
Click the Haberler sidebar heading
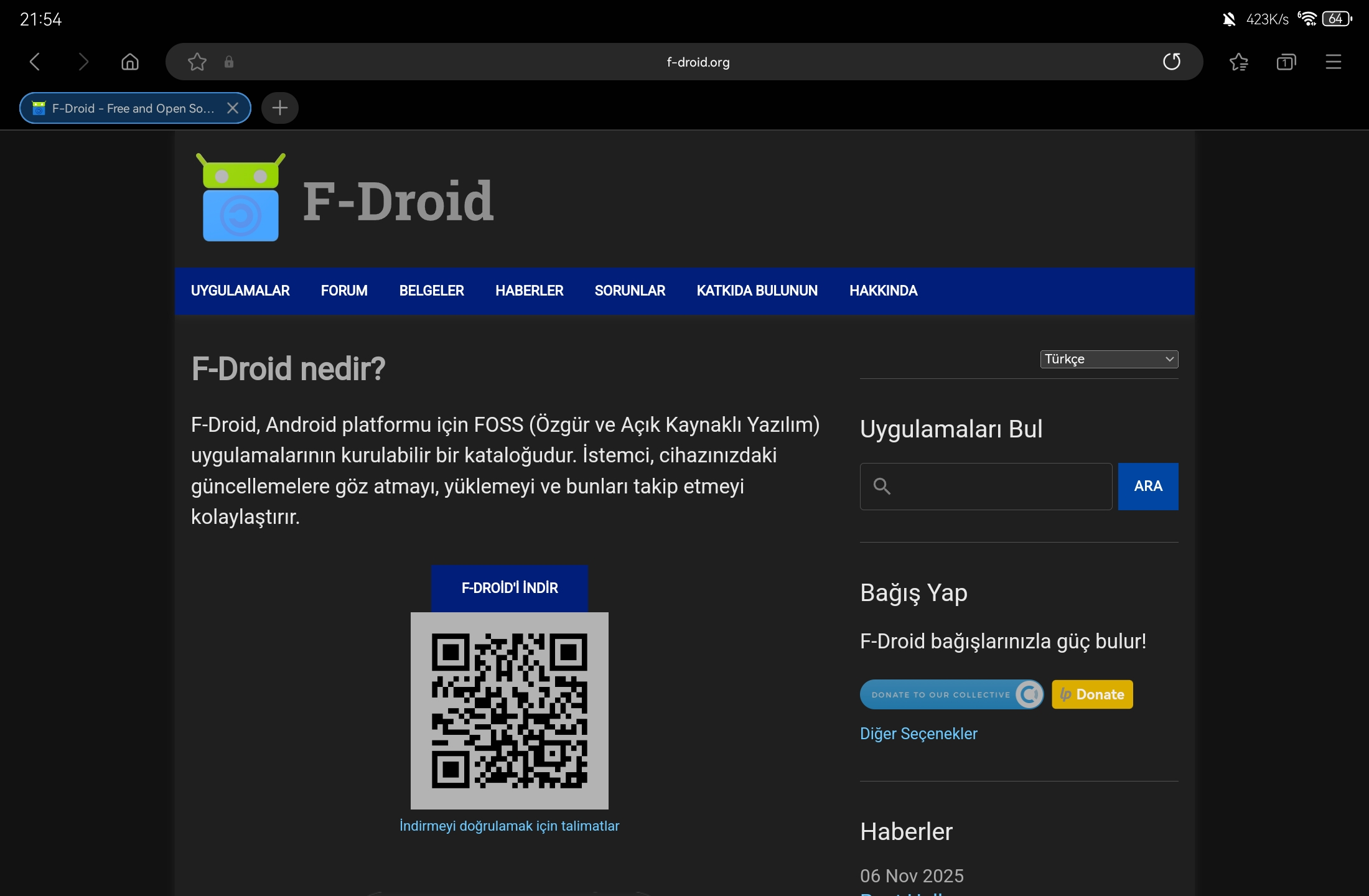click(x=906, y=831)
